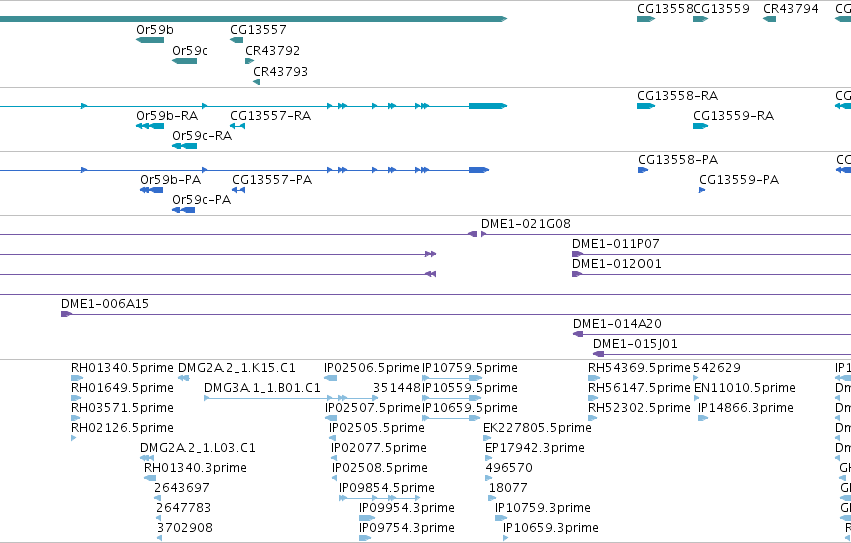Click the 3702908 feature
Image resolution: width=851 pixels, height=543 pixels.
pyautogui.click(x=159, y=538)
